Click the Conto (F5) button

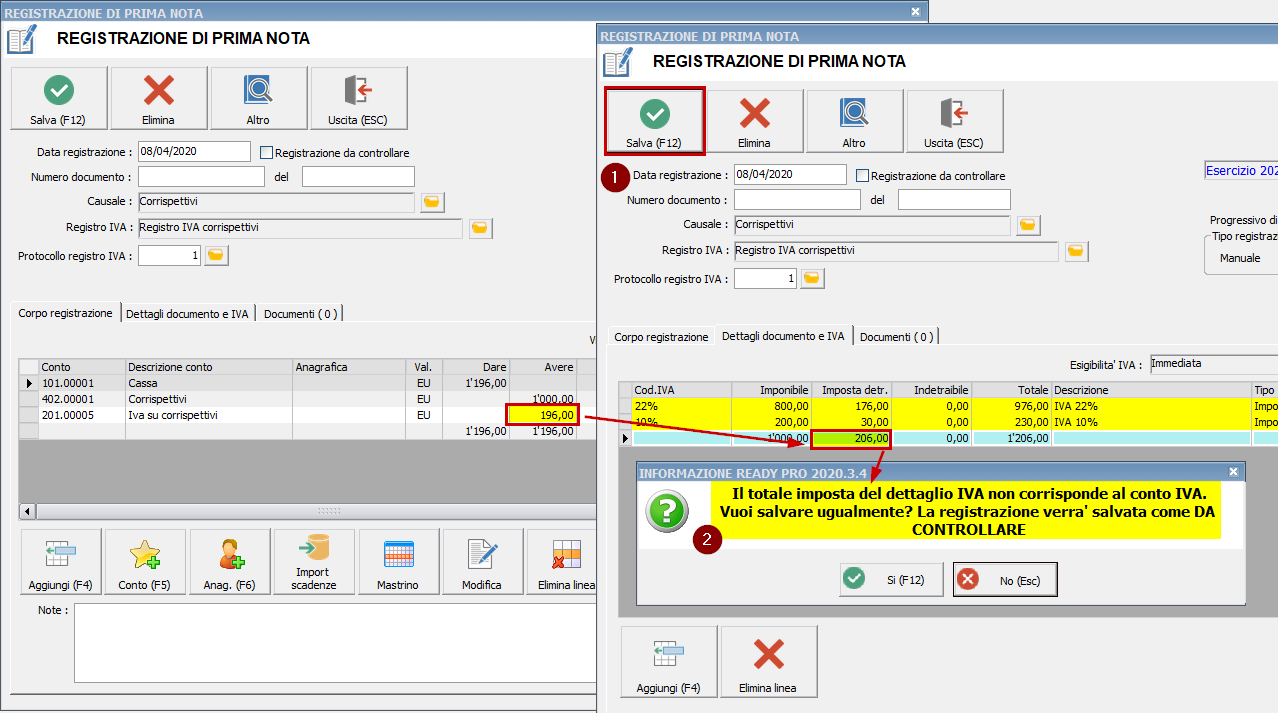pyautogui.click(x=146, y=562)
